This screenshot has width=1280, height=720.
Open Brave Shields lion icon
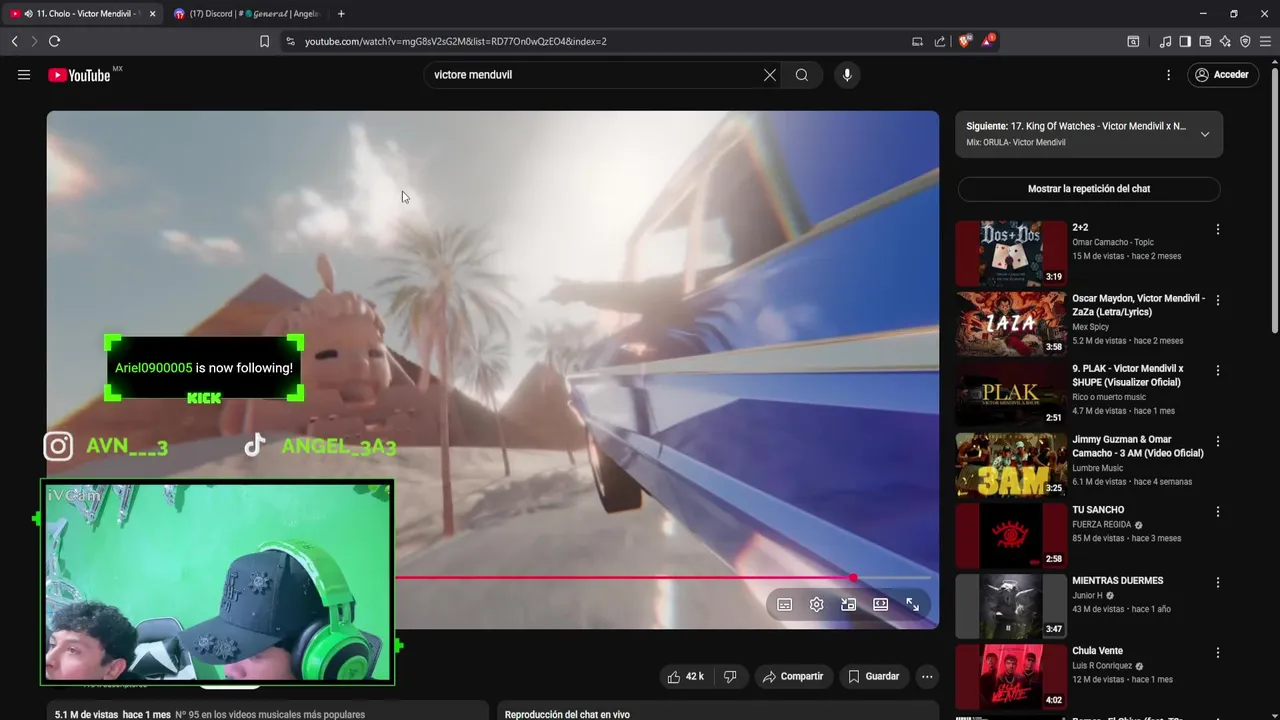click(965, 41)
